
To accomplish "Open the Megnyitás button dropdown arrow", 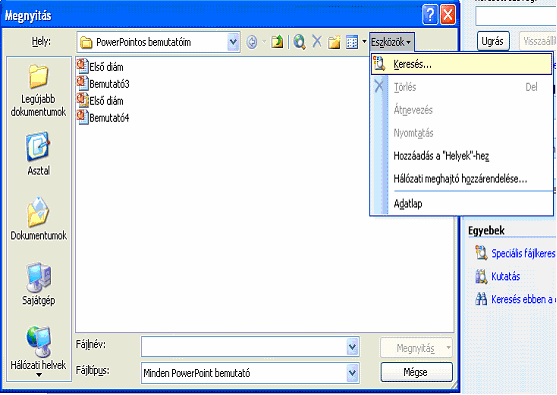I will coord(448,348).
